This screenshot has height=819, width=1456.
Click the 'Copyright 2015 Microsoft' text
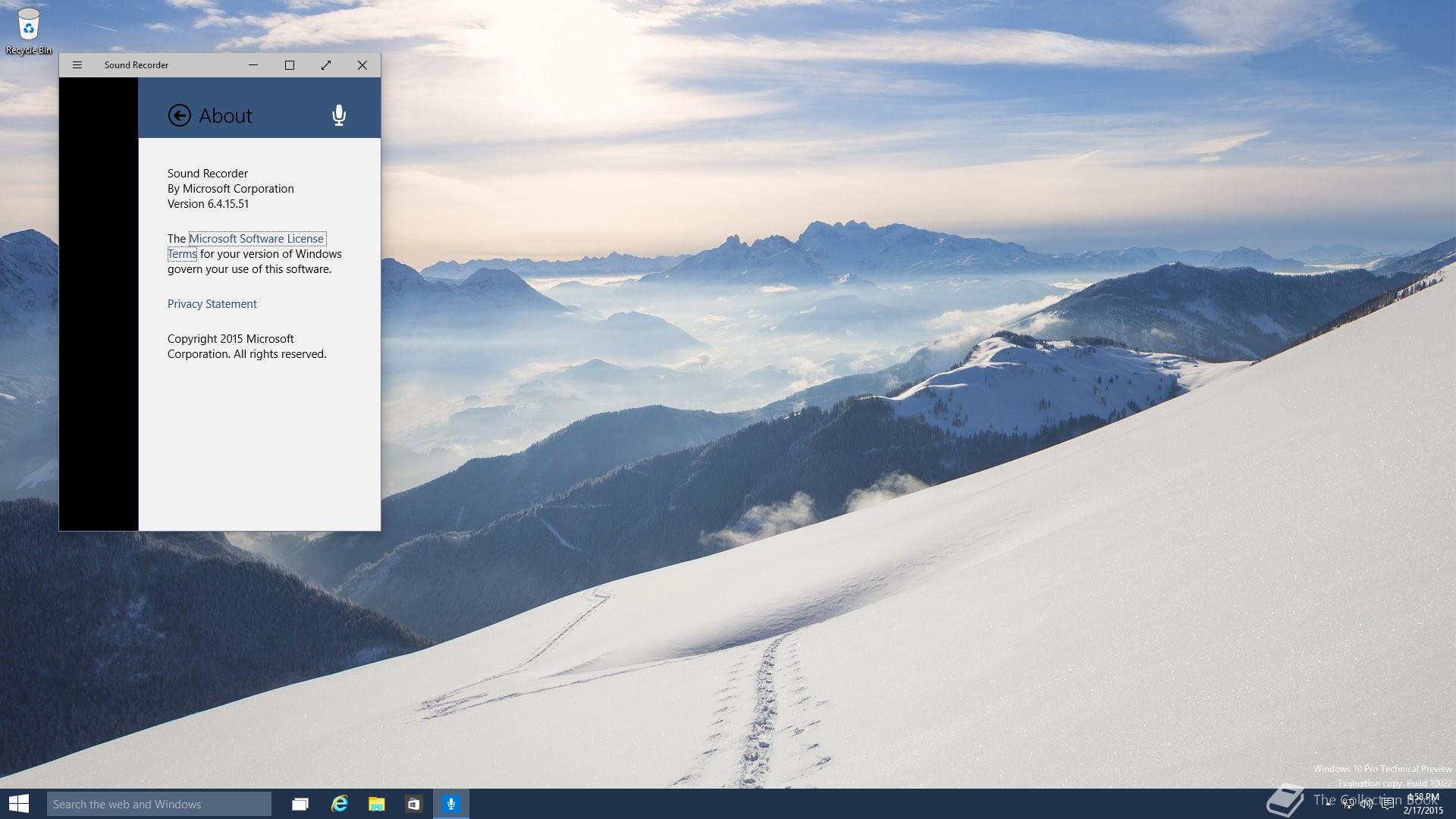(x=231, y=339)
